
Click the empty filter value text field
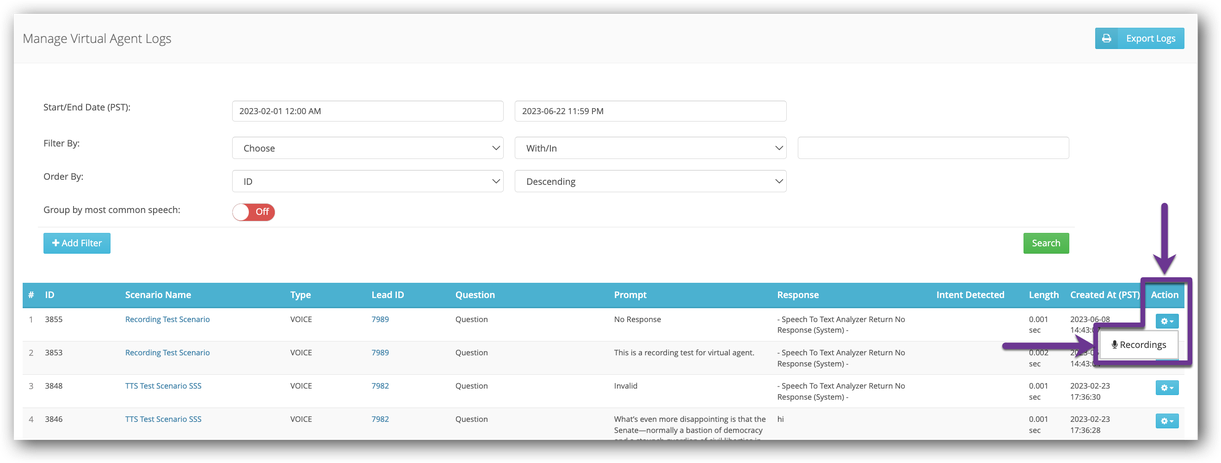[933, 148]
